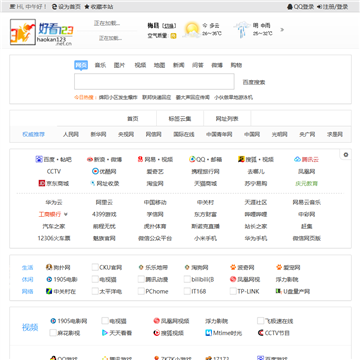Click the NetEase icon beside 网易·视频
360x360 pixels.
[x=140, y=159]
